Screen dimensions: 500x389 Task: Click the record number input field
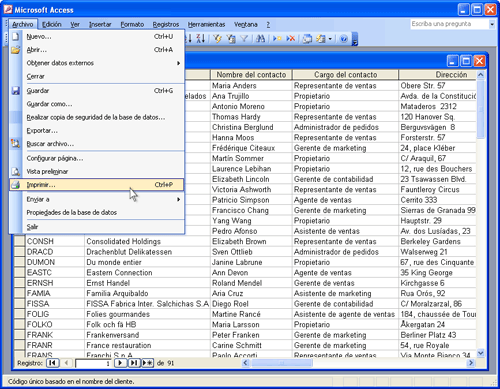[93, 363]
